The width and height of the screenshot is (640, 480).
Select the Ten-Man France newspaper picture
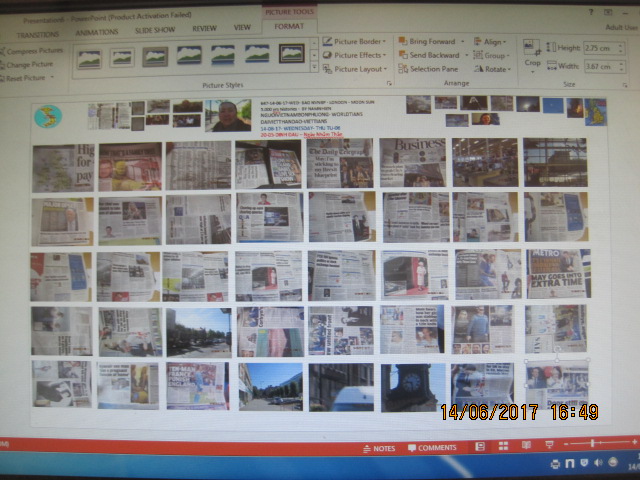(x=198, y=386)
